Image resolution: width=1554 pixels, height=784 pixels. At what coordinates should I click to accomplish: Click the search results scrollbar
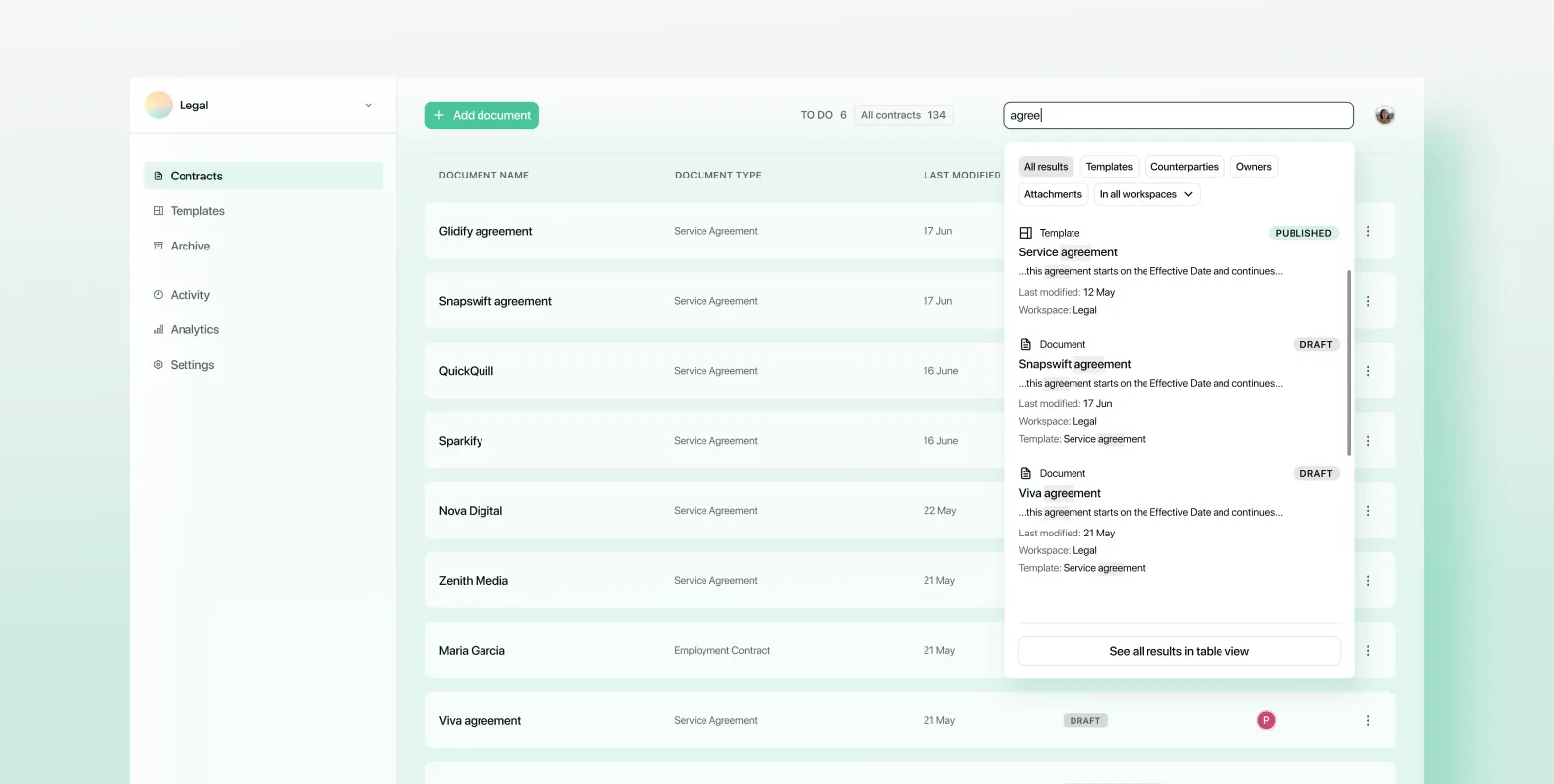coord(1349,362)
